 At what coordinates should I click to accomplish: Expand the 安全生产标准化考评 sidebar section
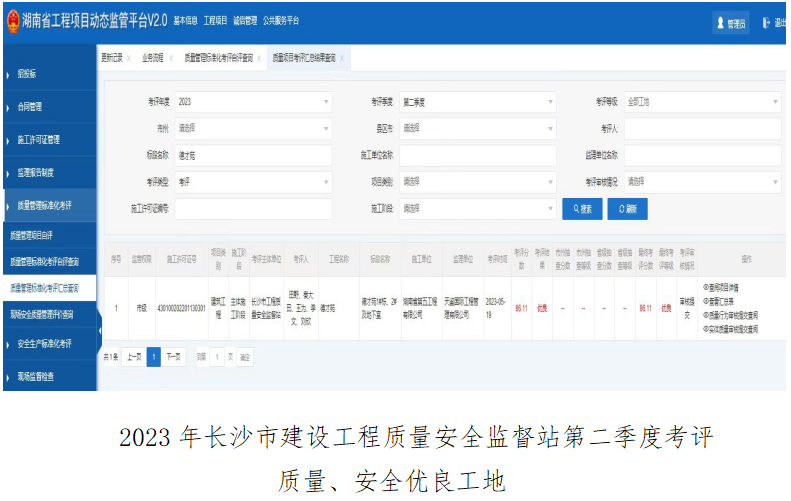pyautogui.click(x=49, y=344)
